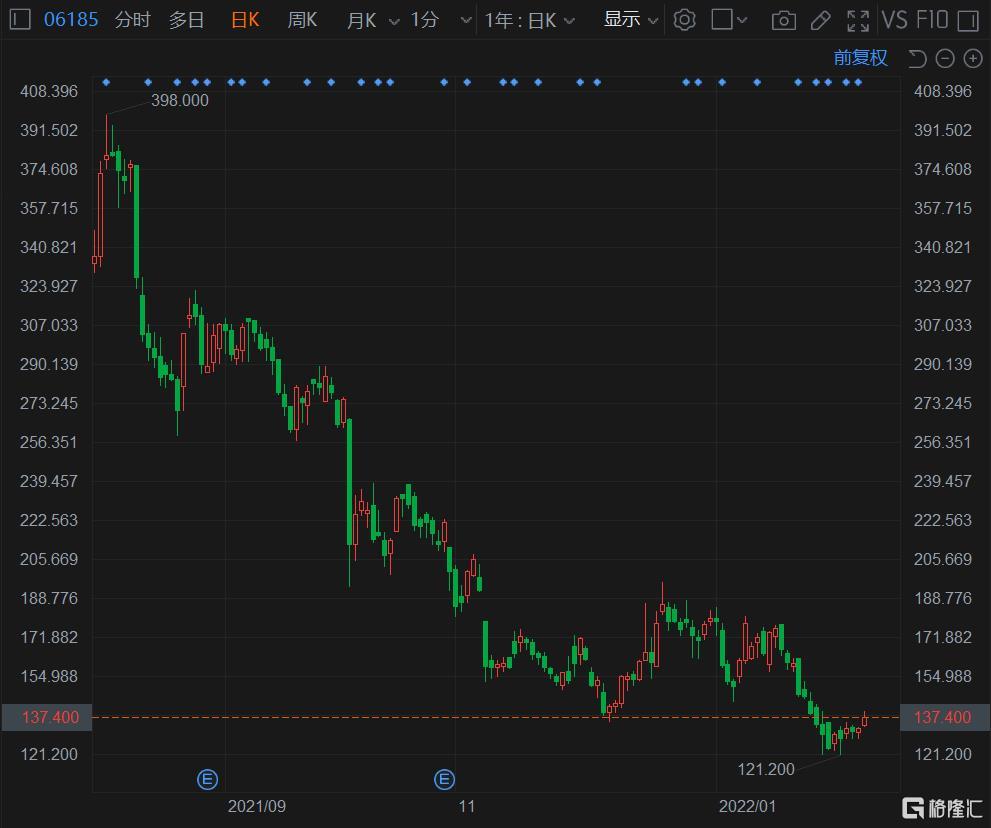
Task: Click the 前复权 adjustment link
Action: (x=860, y=58)
